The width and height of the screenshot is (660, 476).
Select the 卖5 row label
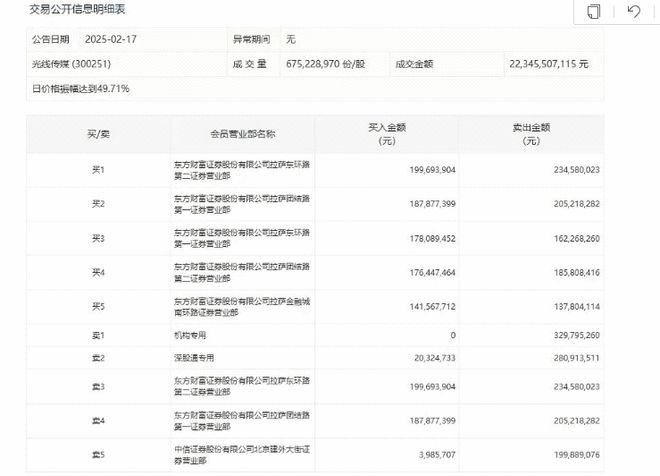point(98,455)
